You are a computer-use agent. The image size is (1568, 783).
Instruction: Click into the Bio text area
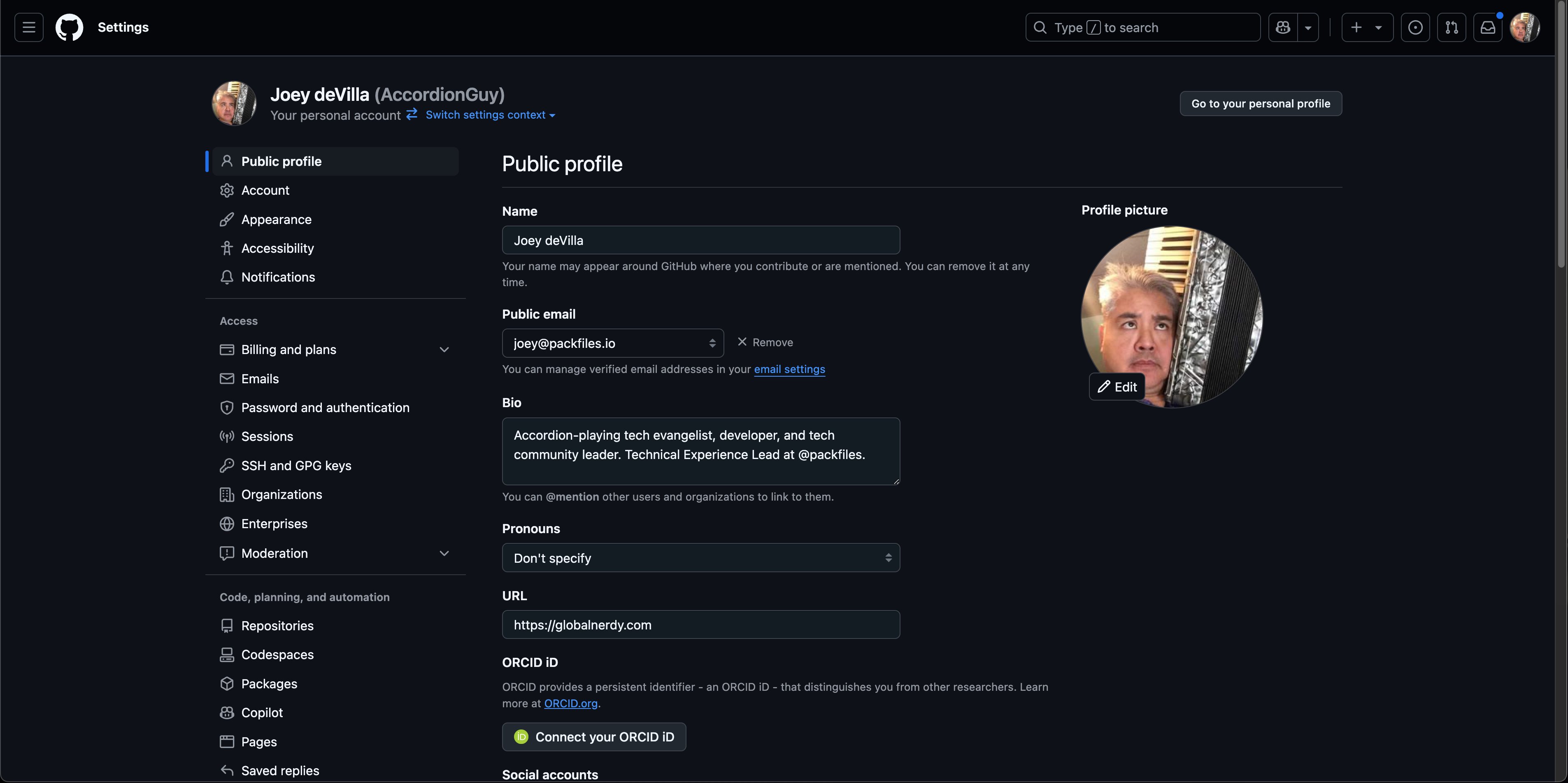[700, 451]
